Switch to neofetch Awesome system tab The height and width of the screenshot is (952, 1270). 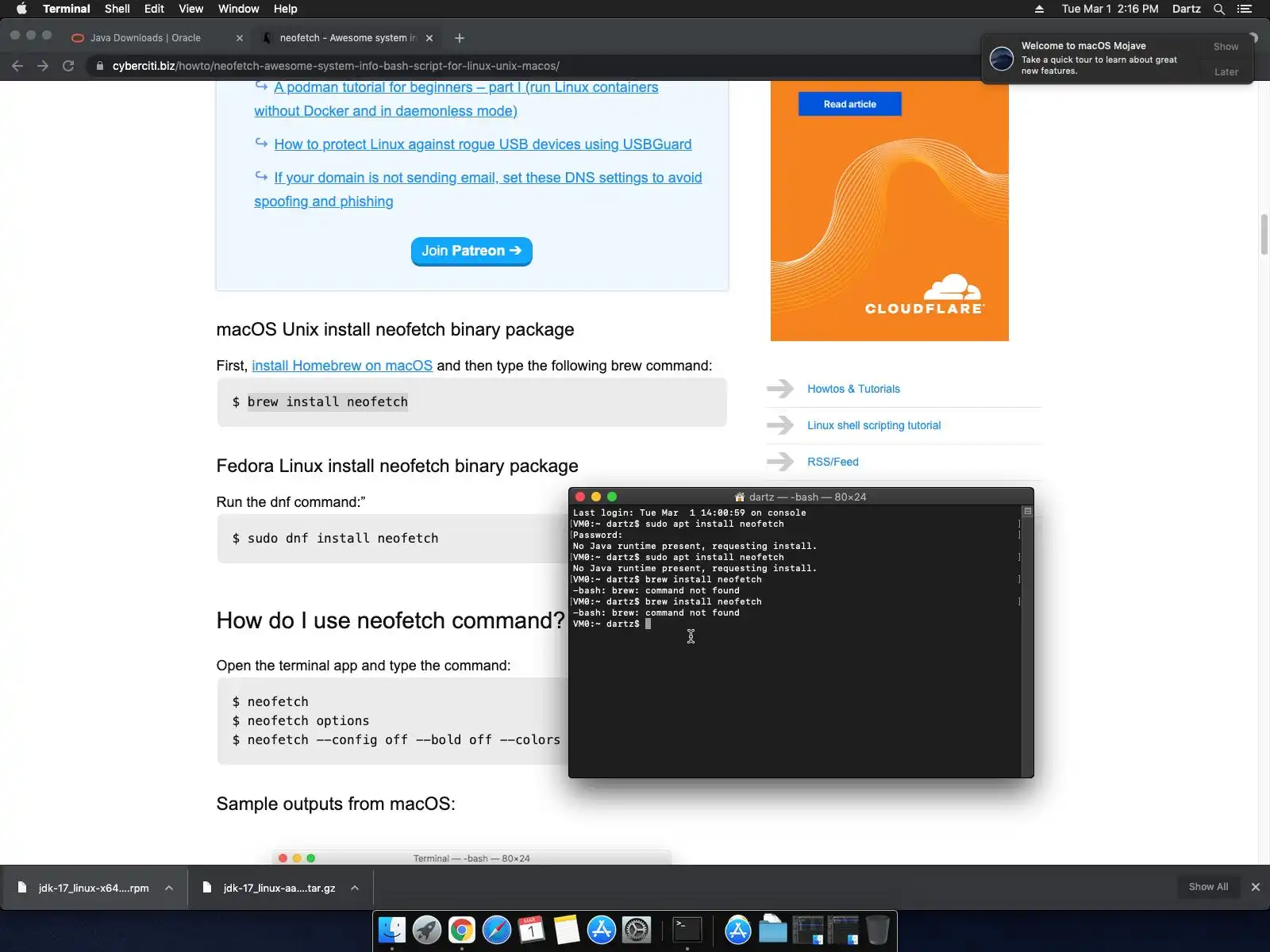348,38
